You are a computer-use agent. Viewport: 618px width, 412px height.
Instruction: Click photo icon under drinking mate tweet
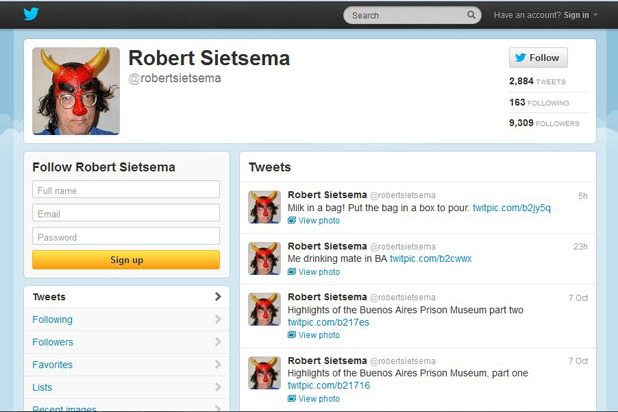click(292, 271)
